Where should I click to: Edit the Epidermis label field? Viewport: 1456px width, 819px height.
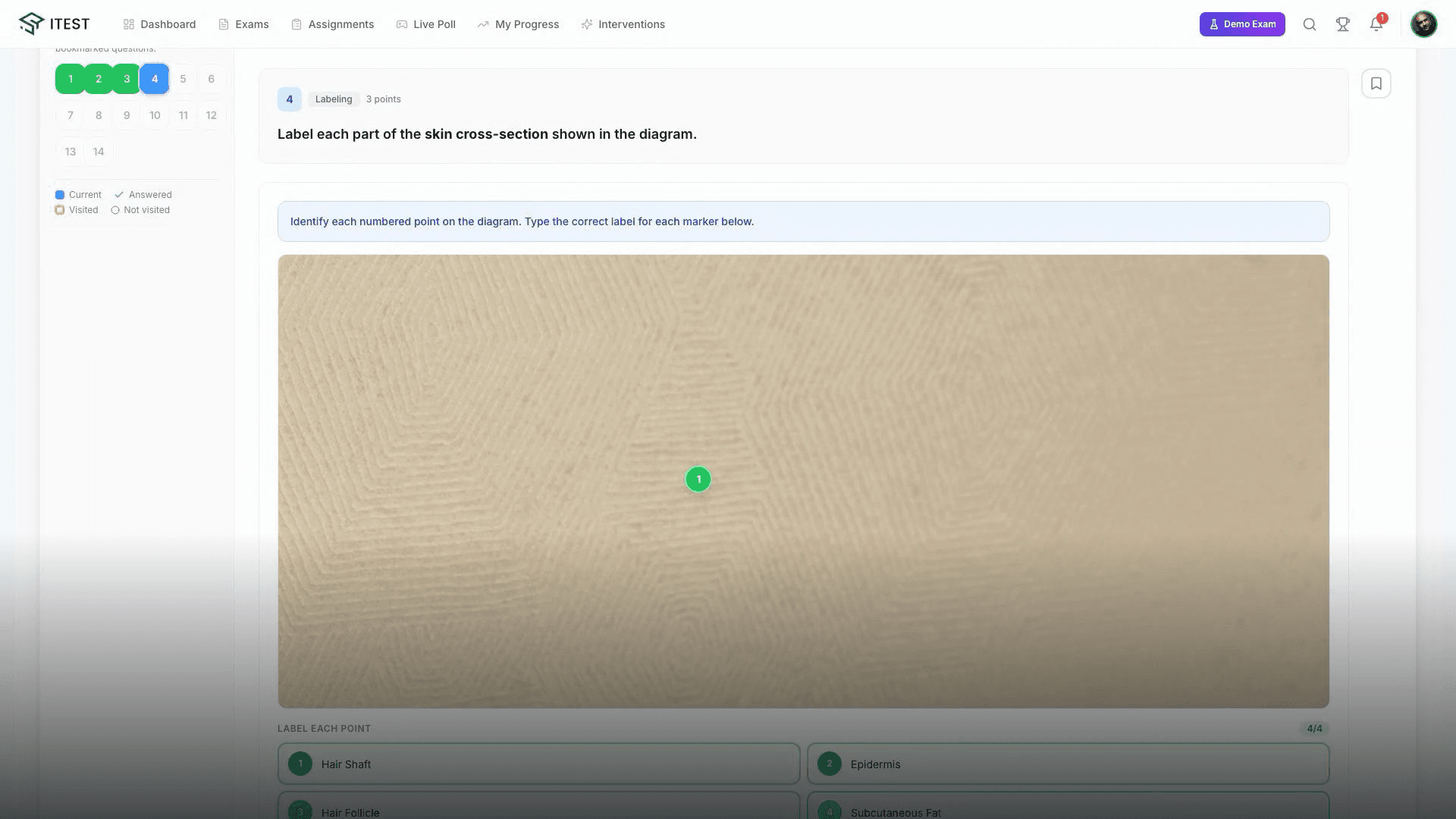coord(1068,764)
